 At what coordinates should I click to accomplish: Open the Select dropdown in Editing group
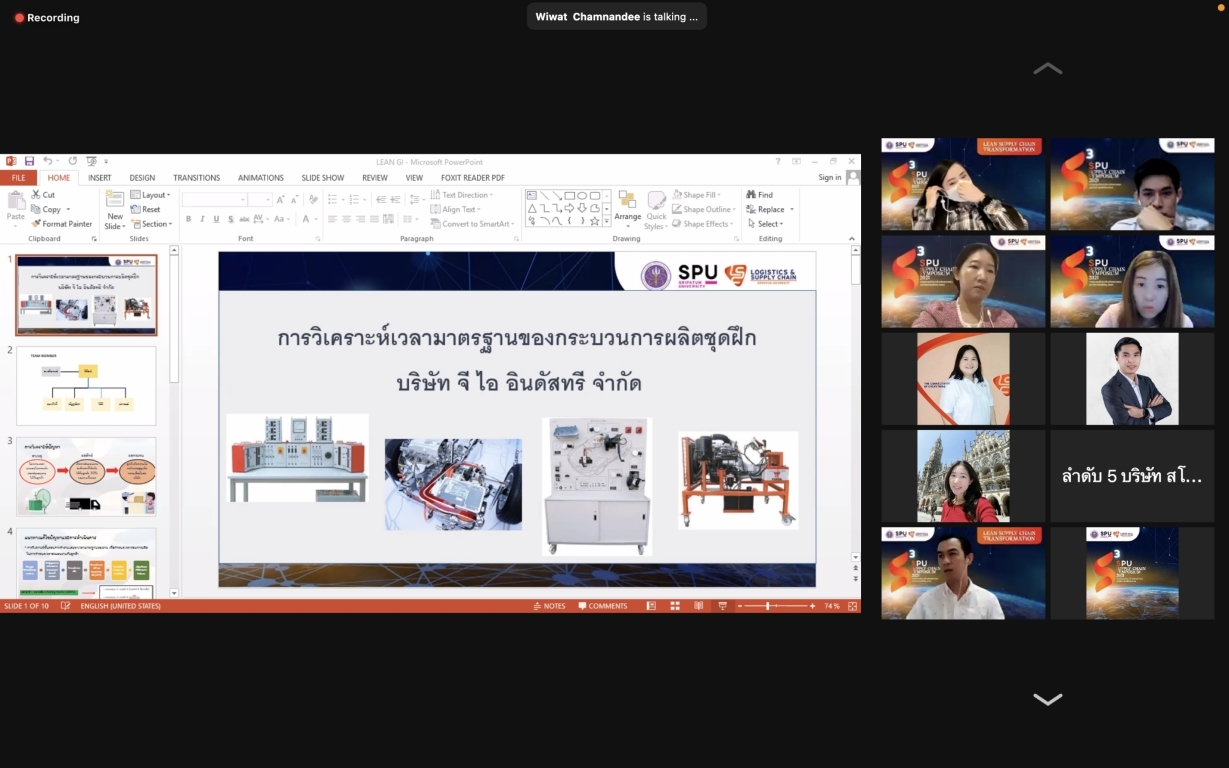[x=765, y=224]
